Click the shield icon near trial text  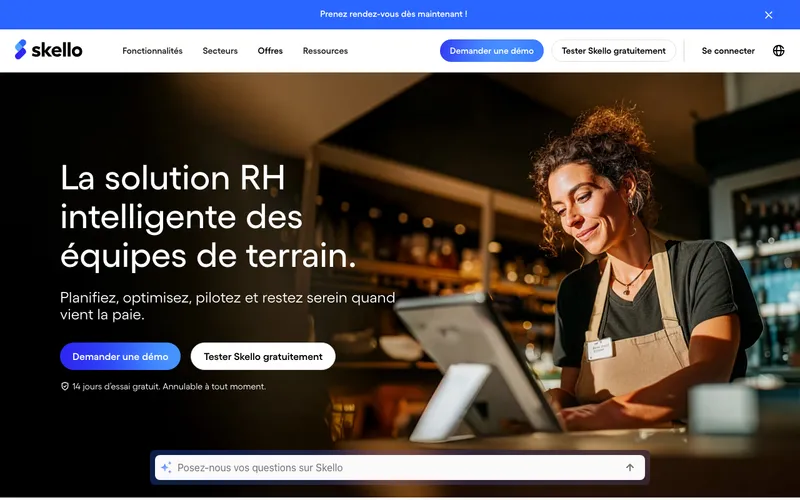pos(65,386)
